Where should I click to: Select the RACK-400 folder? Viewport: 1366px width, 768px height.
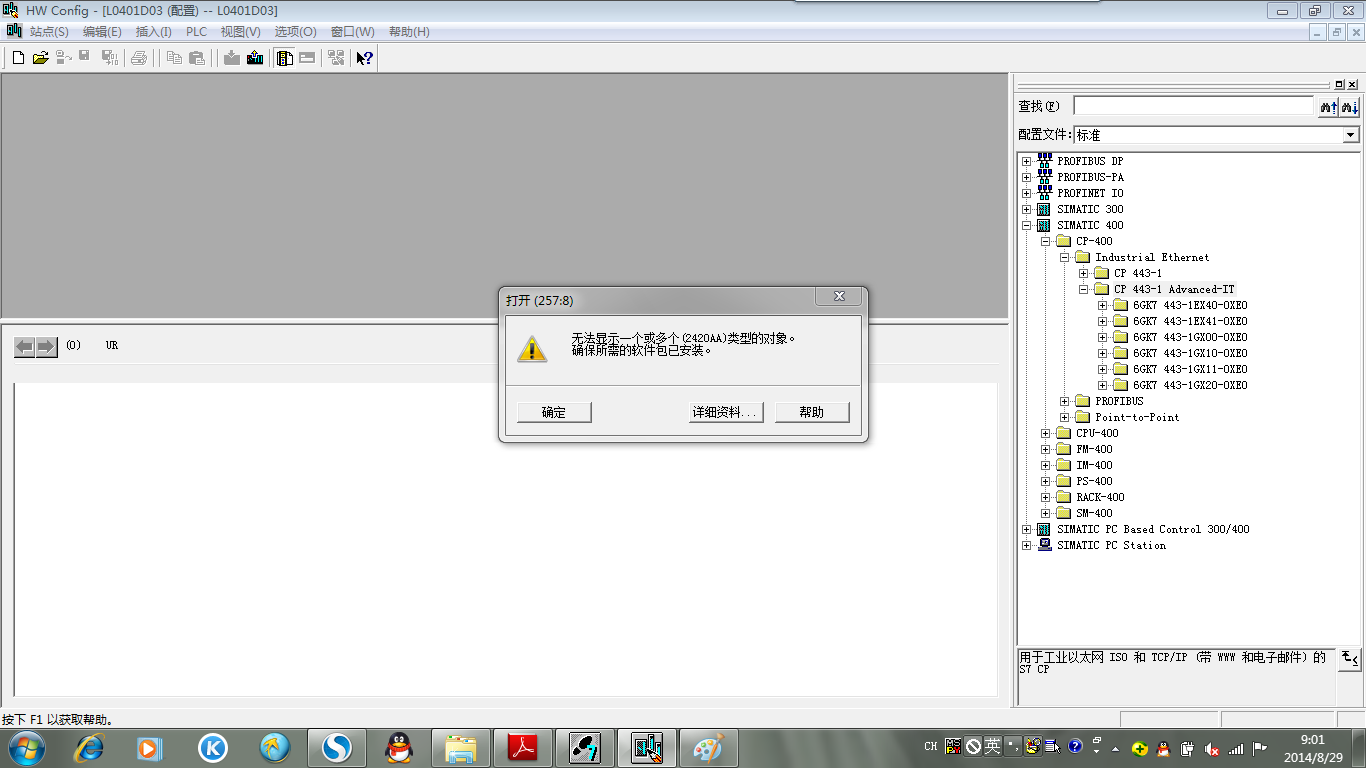[1100, 497]
